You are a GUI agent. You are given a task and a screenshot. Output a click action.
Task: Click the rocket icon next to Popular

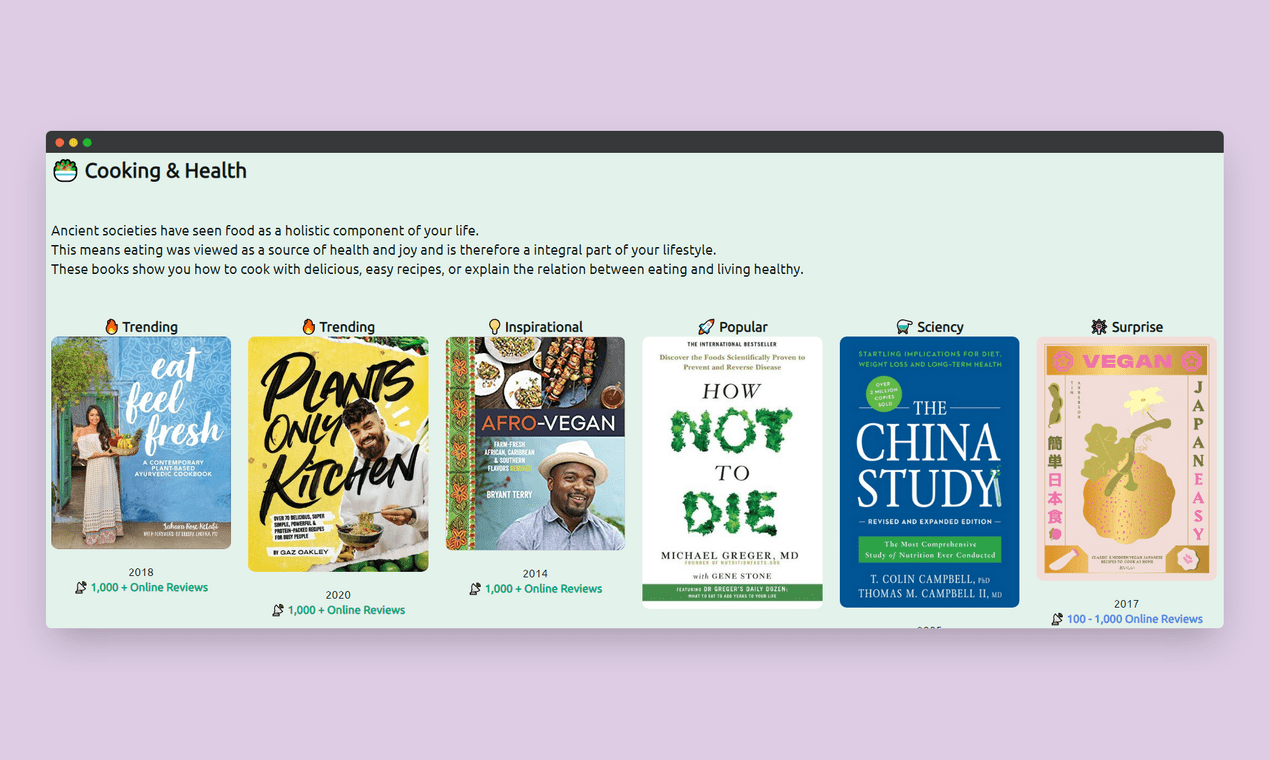pyautogui.click(x=707, y=326)
